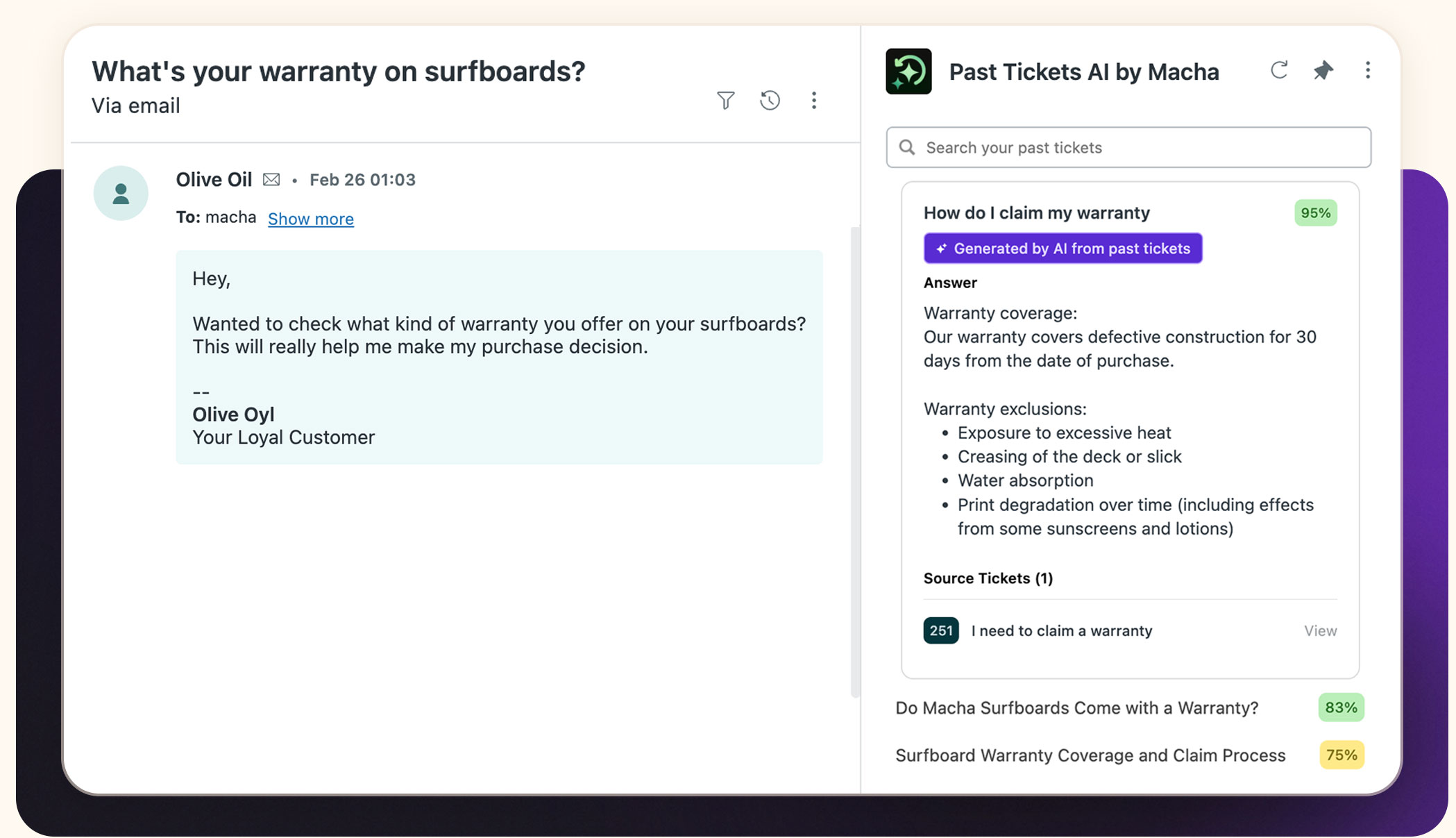View source ticket I need to claim a warranty
This screenshot has width=1456, height=838.
pyautogui.click(x=1319, y=630)
